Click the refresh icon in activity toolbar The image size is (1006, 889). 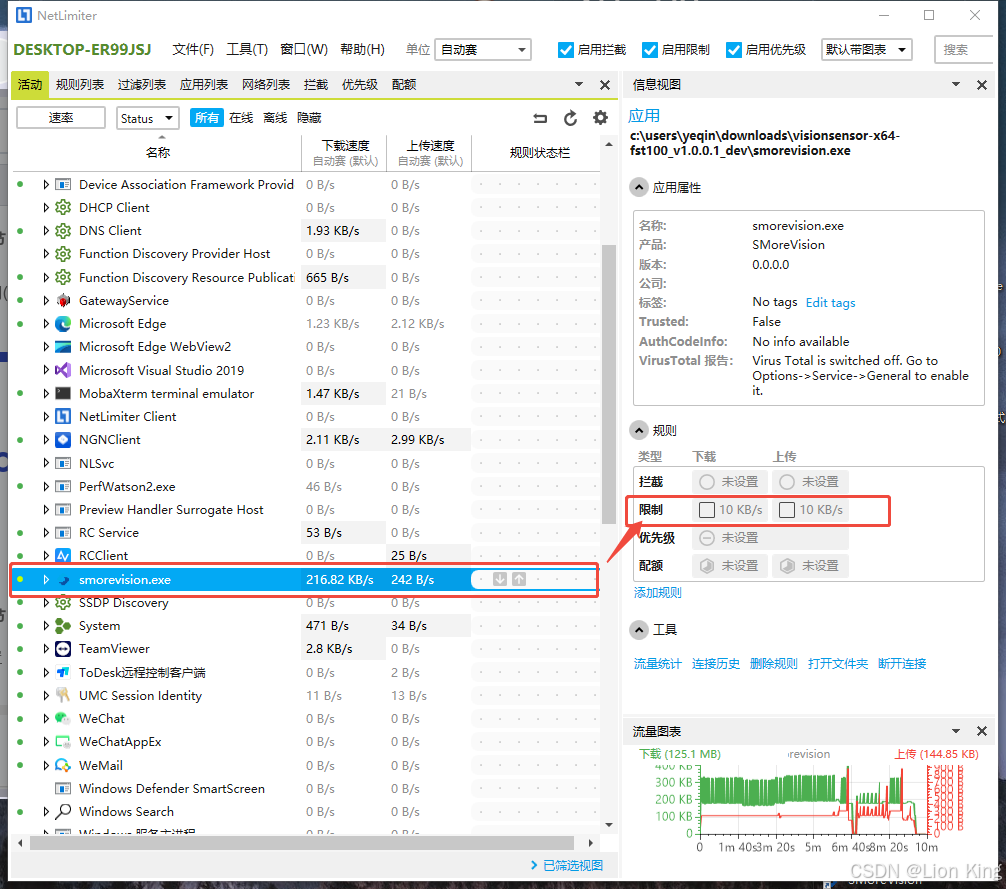(x=570, y=118)
